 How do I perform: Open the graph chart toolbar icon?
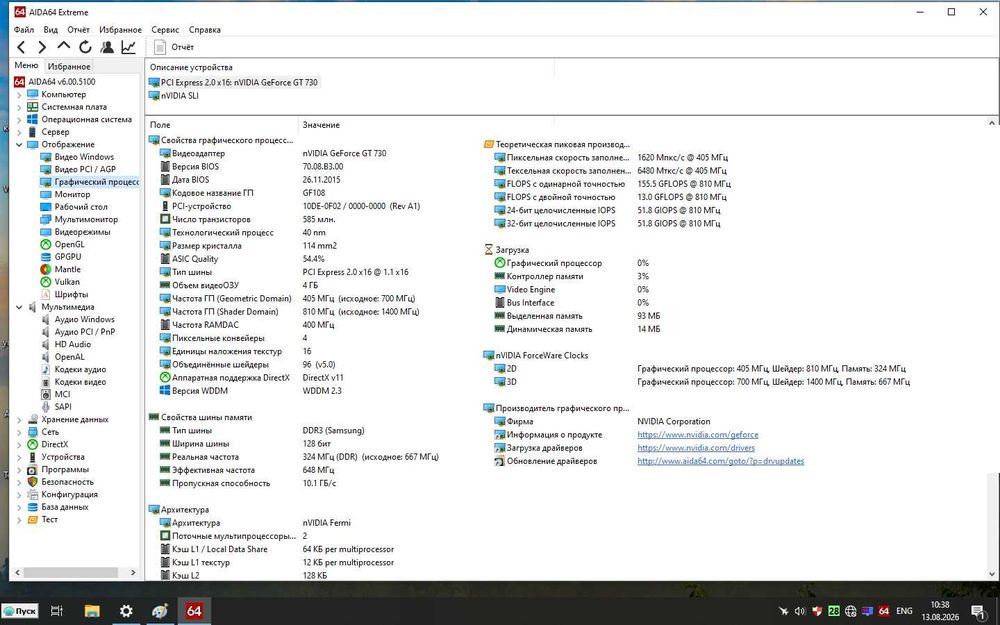click(x=129, y=47)
